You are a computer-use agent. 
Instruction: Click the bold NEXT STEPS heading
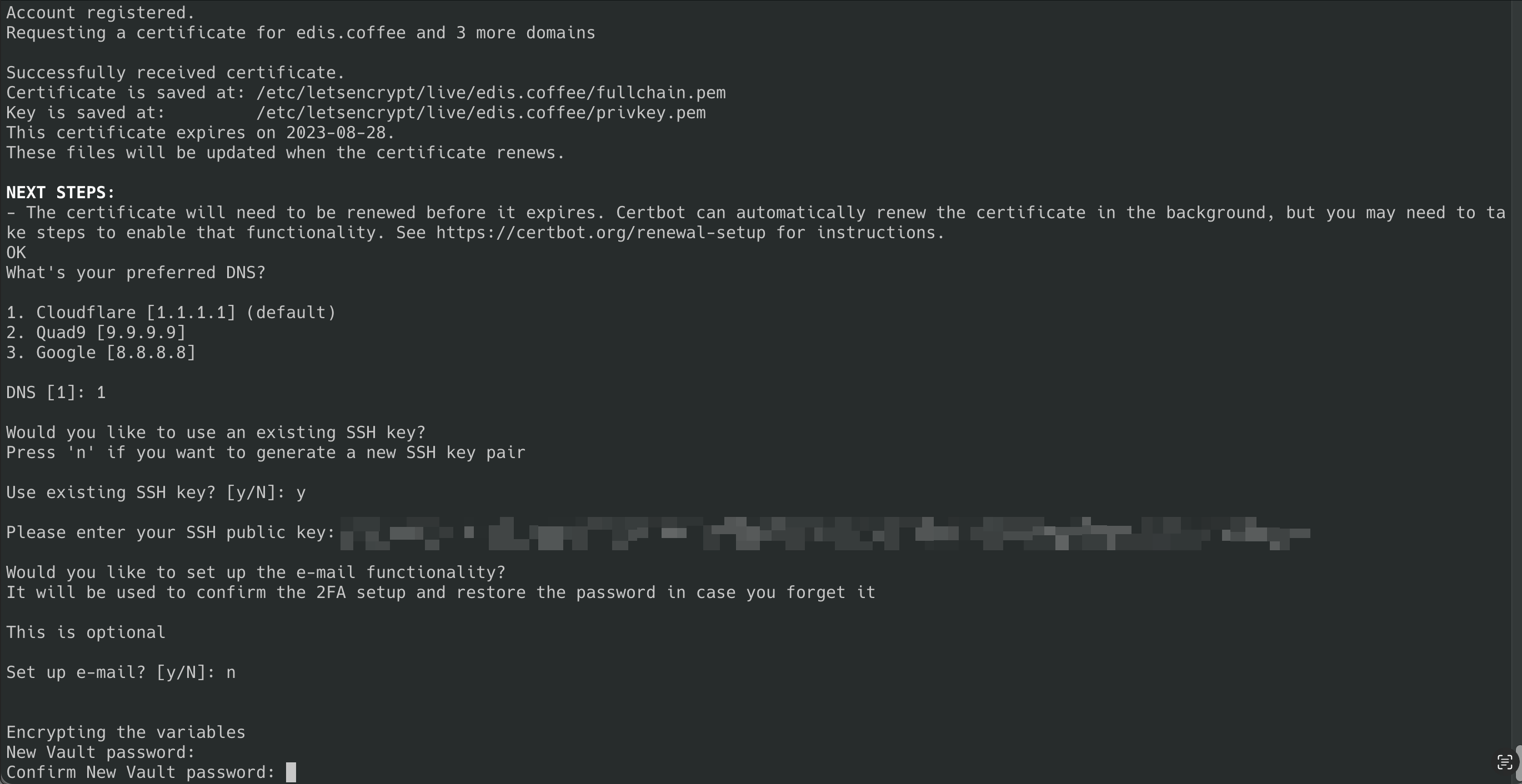pyautogui.click(x=60, y=193)
